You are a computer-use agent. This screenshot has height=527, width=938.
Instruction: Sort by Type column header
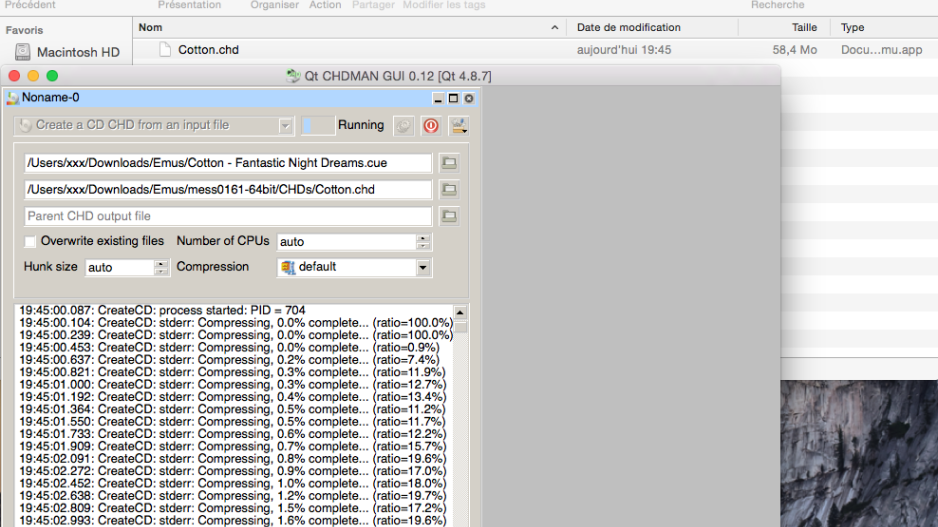pyautogui.click(x=852, y=28)
